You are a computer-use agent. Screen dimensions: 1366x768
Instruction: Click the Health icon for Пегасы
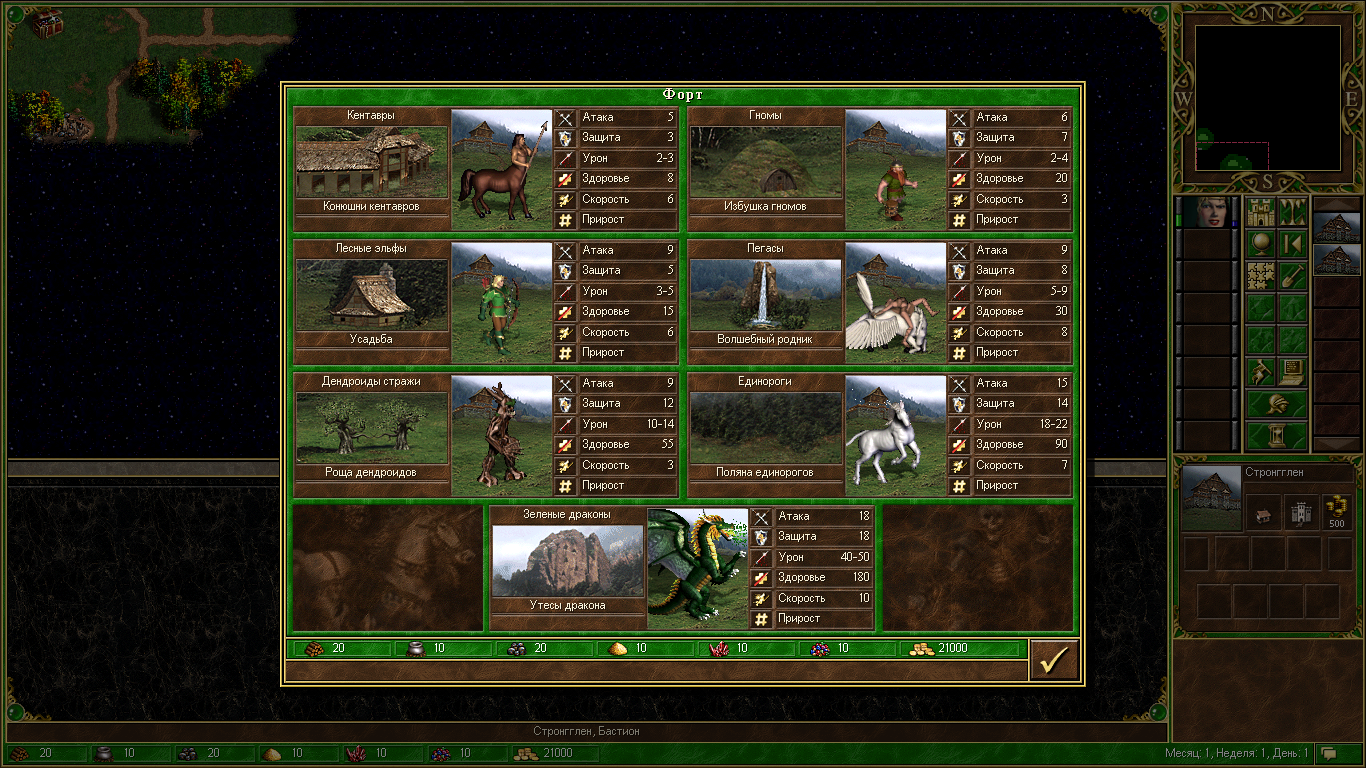(x=959, y=312)
